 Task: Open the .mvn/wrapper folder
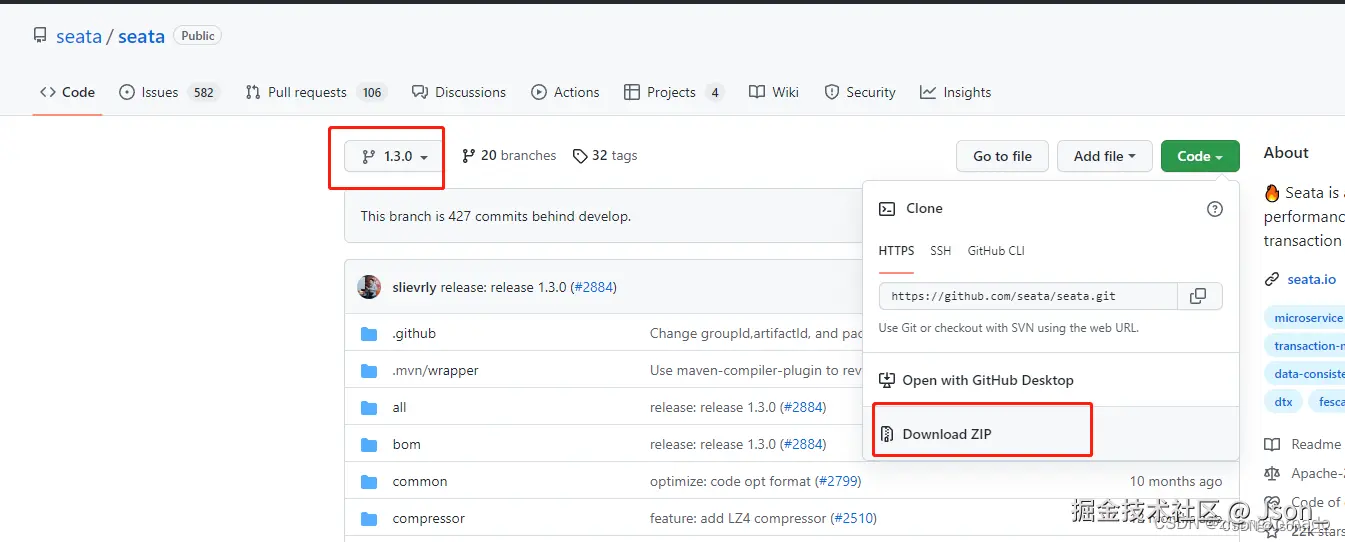(435, 370)
